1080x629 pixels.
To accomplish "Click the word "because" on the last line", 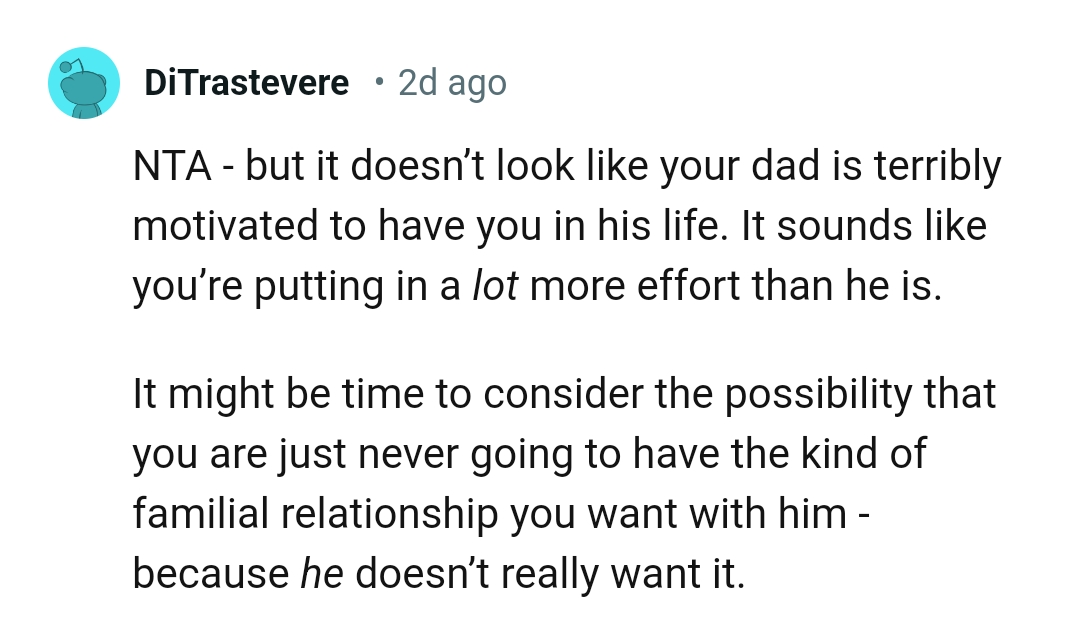I will (210, 573).
